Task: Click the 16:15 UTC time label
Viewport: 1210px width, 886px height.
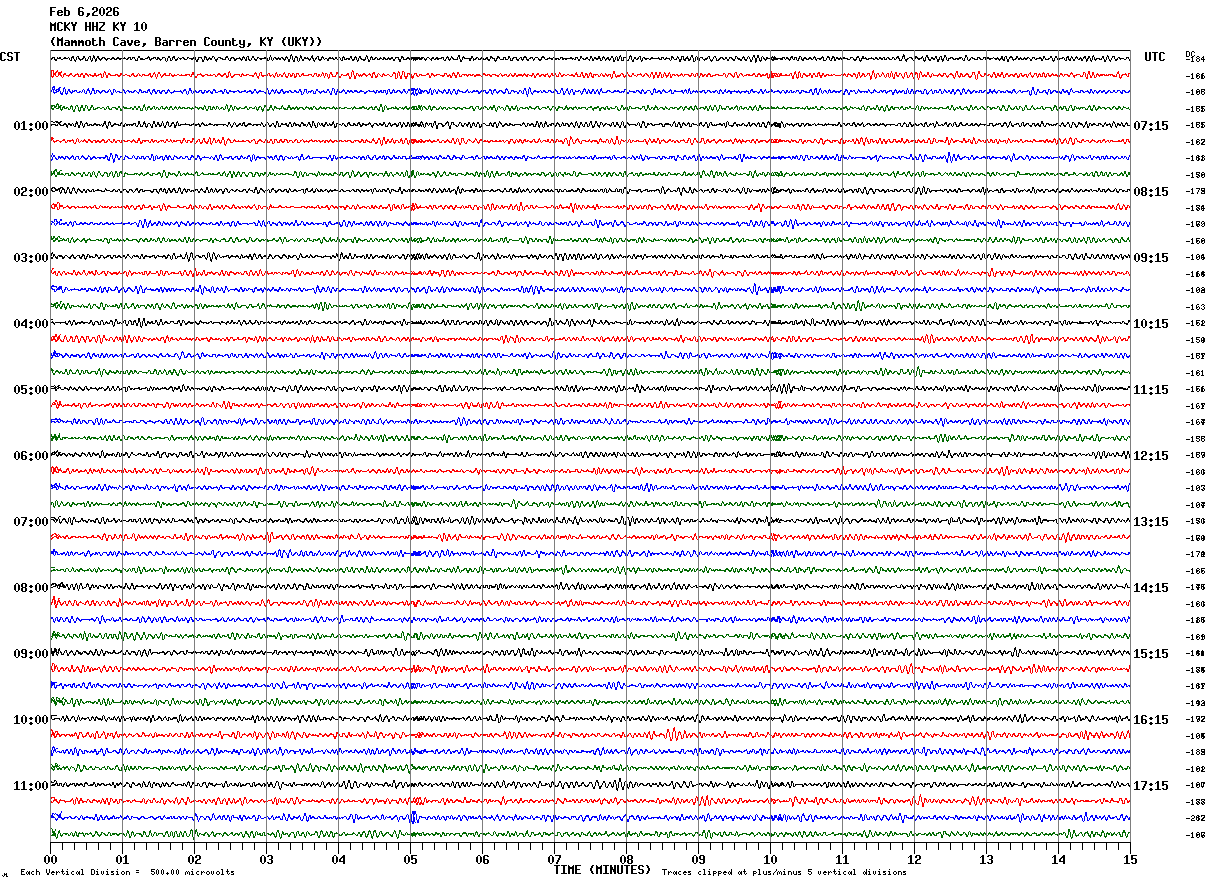Action: click(x=1151, y=720)
